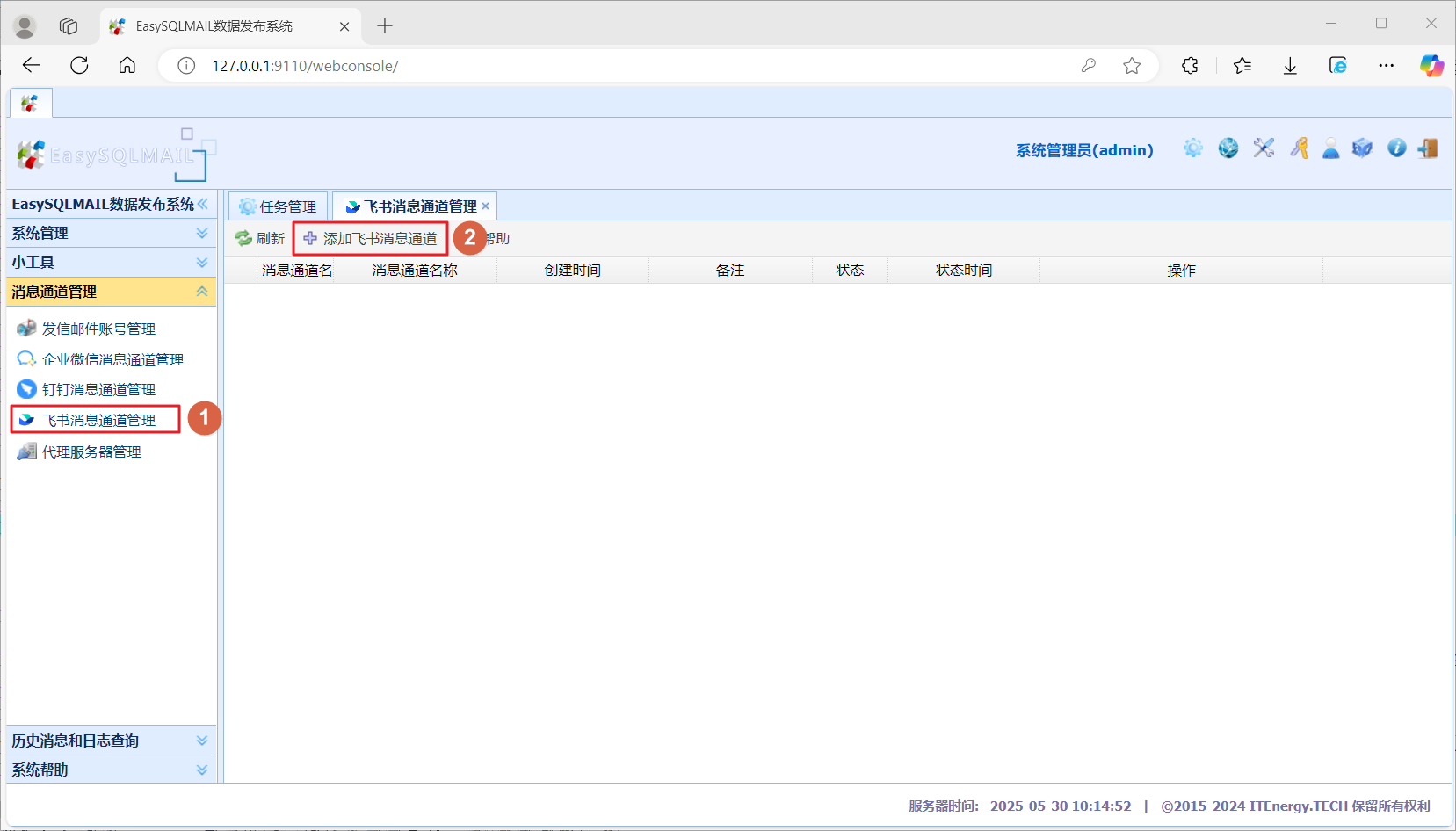Click the user profile person icon

point(1331,148)
